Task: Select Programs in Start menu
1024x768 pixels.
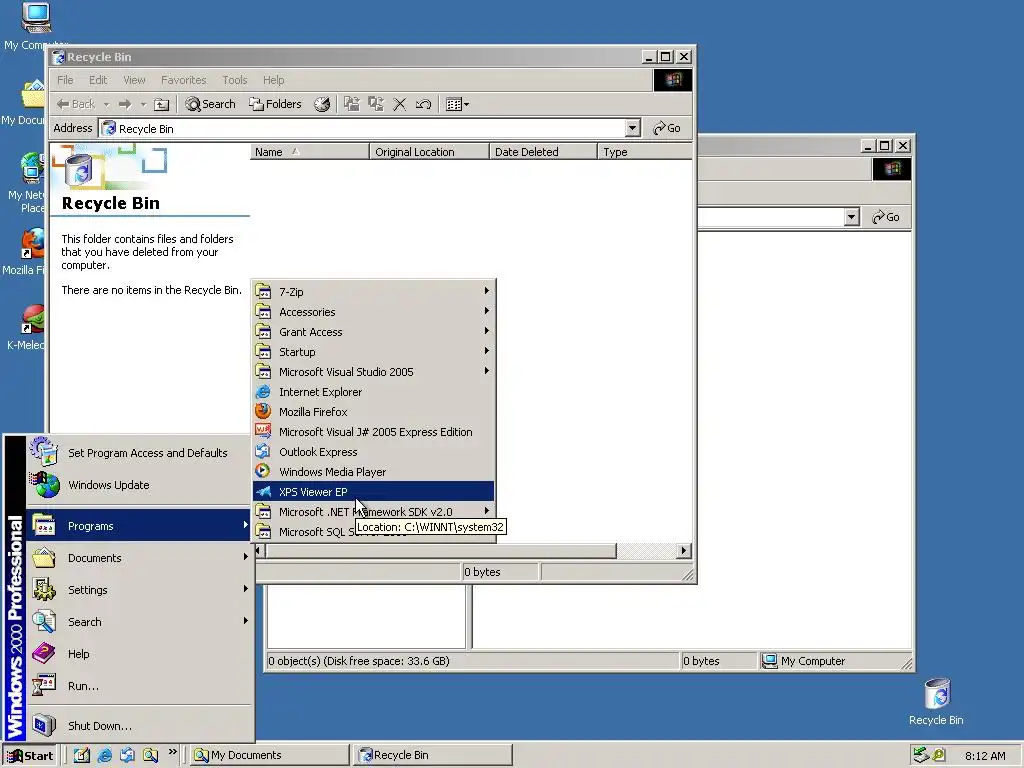Action: (138, 526)
